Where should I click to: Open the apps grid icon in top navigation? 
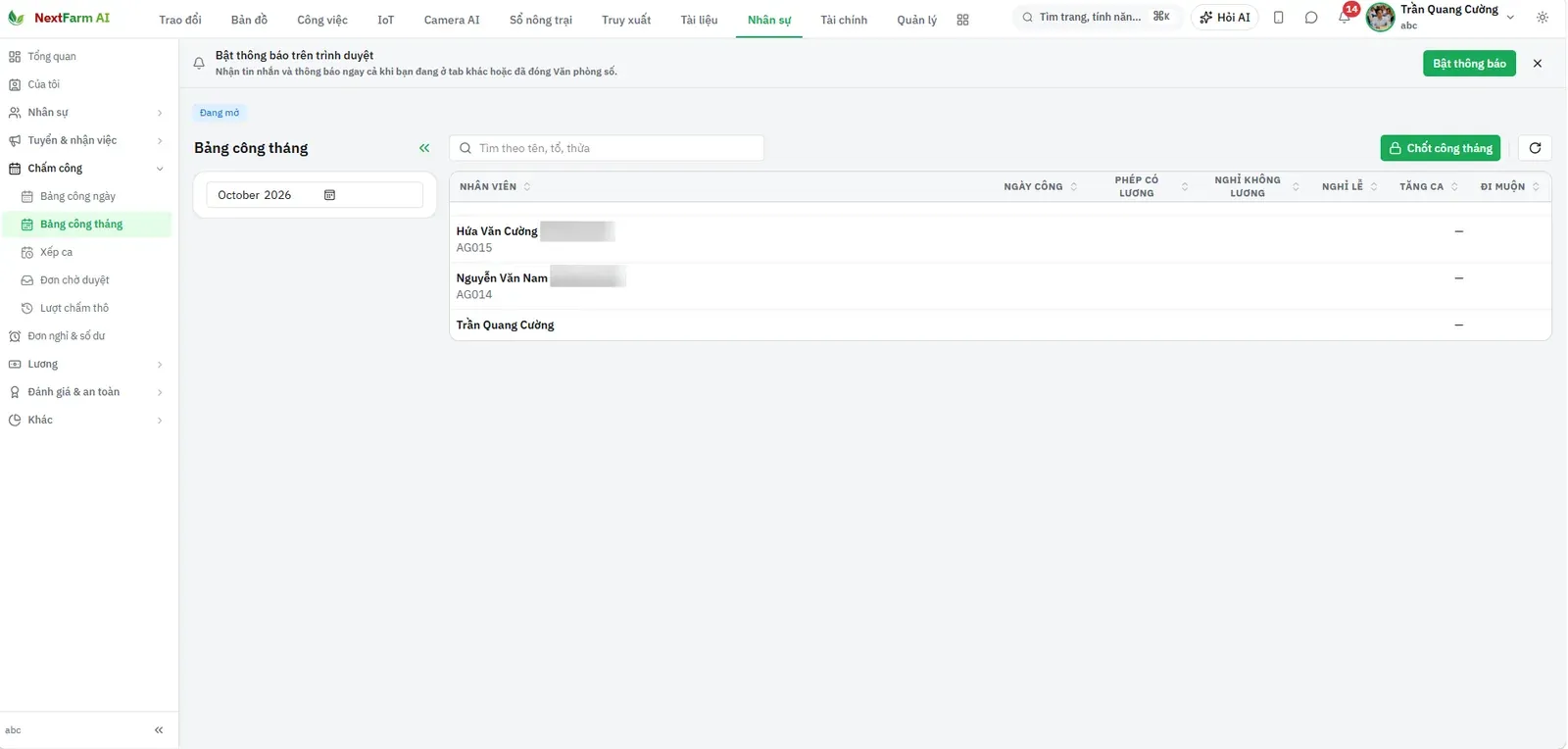point(962,20)
